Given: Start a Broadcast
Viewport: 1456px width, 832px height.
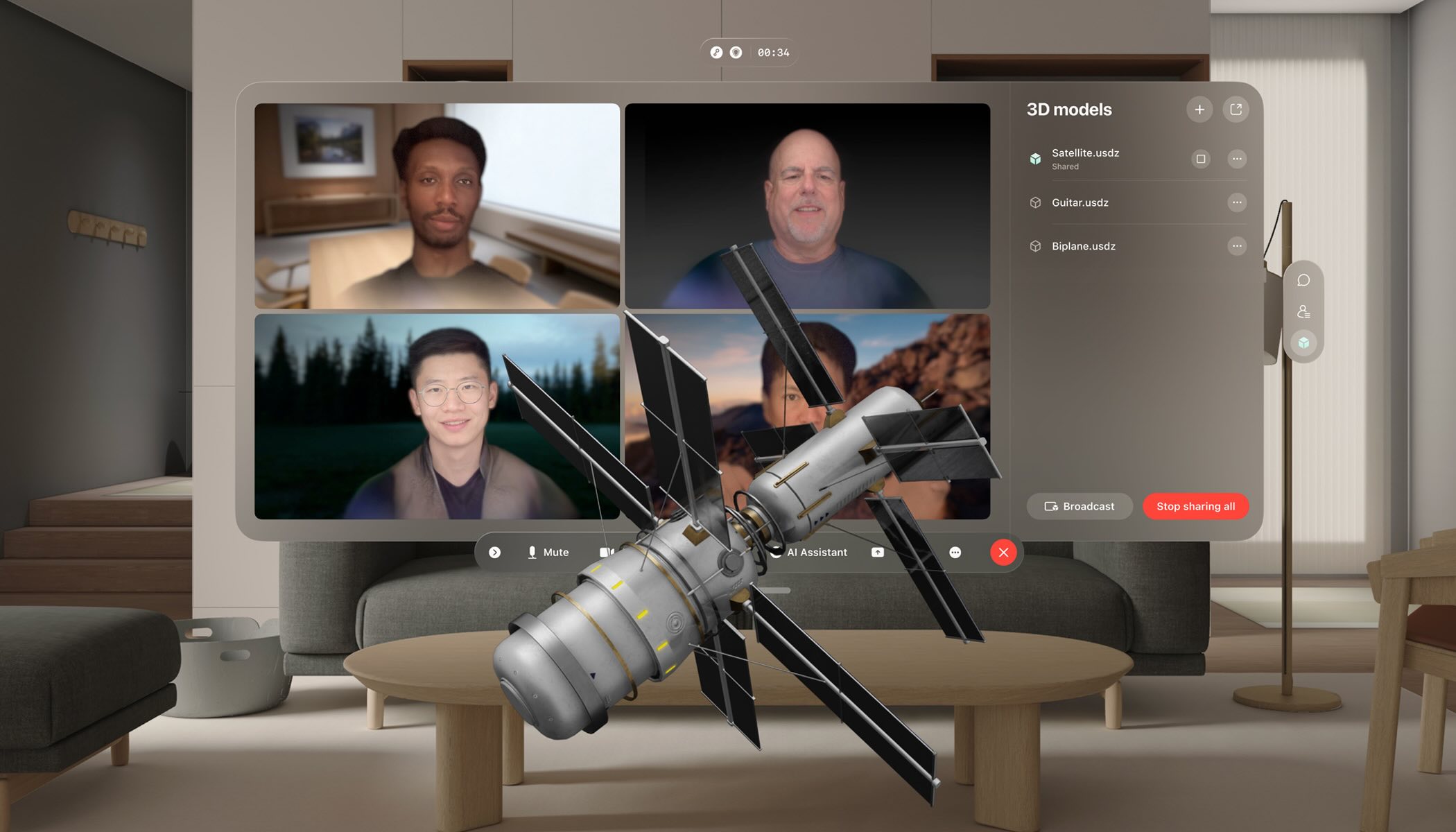Looking at the screenshot, I should point(1080,506).
